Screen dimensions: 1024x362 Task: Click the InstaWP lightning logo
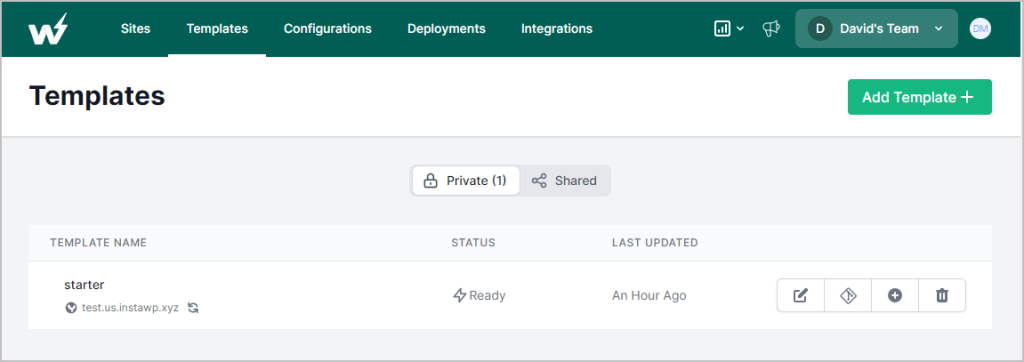[x=47, y=29]
